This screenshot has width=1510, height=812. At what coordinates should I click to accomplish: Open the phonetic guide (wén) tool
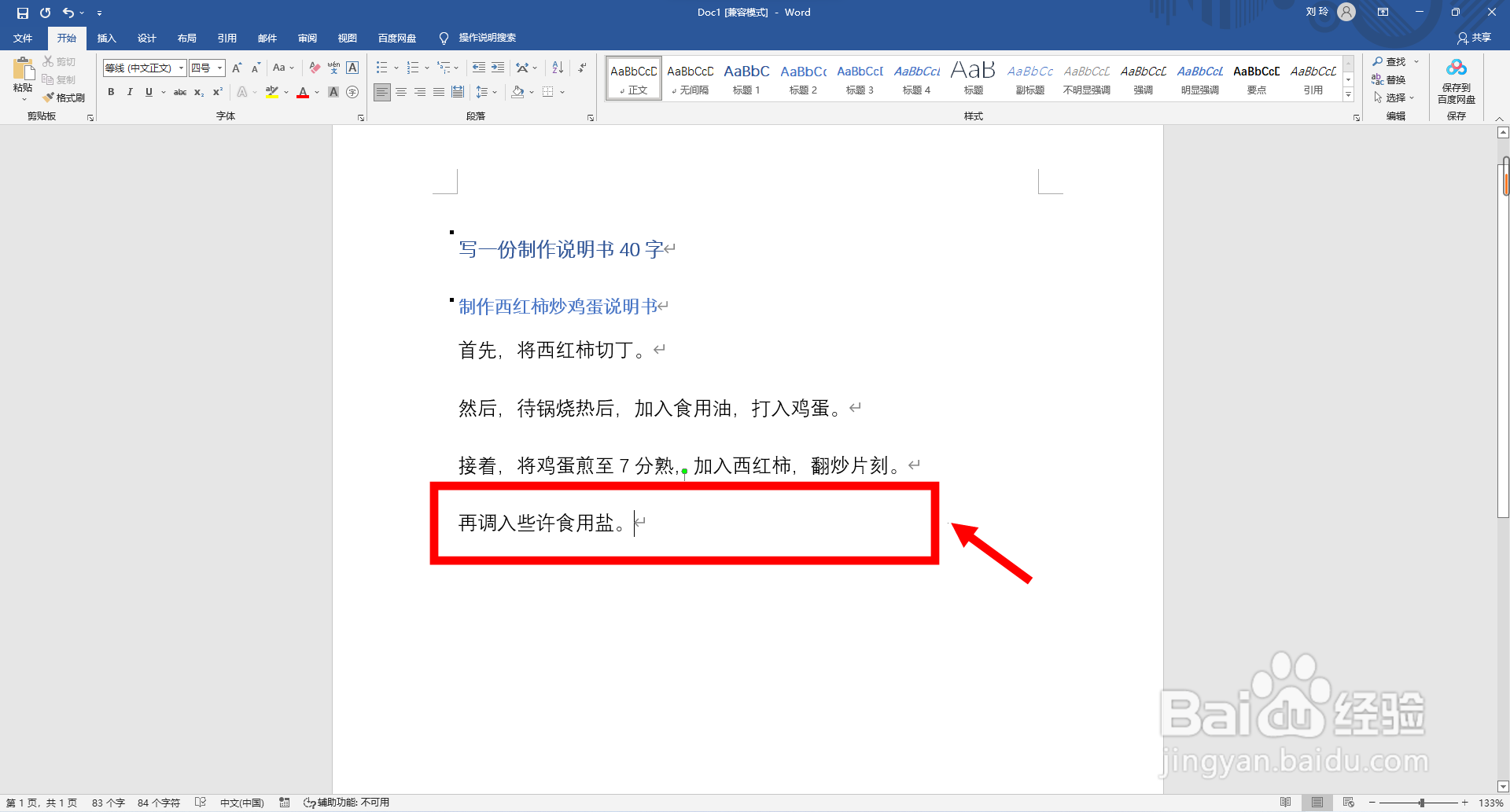click(x=333, y=68)
